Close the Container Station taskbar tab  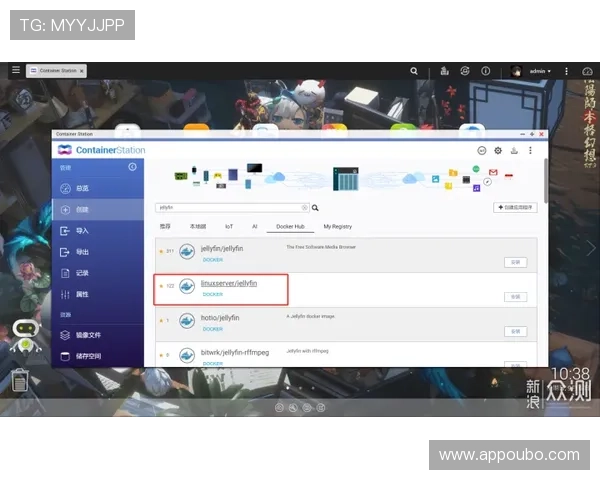click(x=82, y=71)
